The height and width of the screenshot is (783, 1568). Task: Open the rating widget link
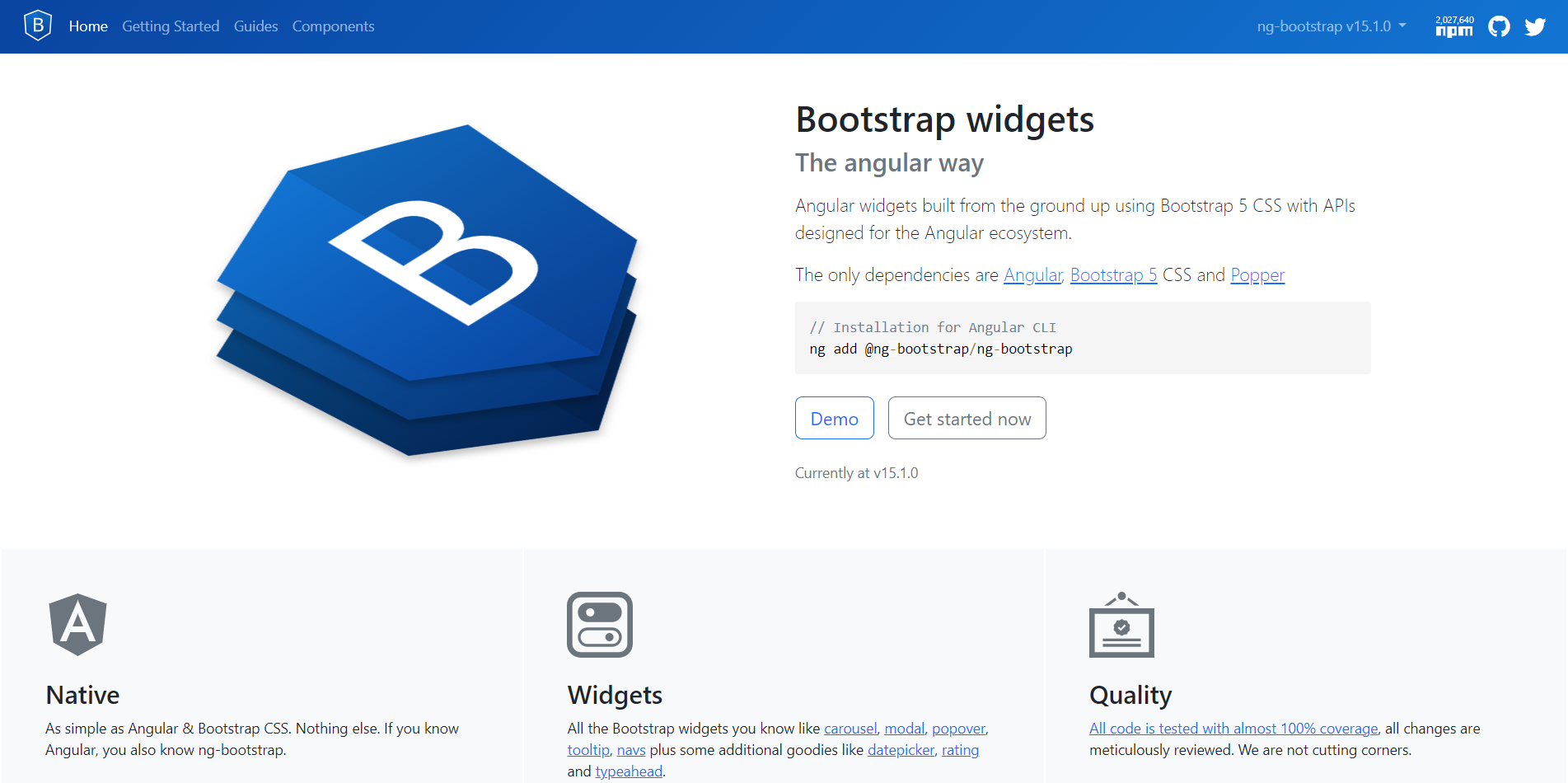(960, 750)
